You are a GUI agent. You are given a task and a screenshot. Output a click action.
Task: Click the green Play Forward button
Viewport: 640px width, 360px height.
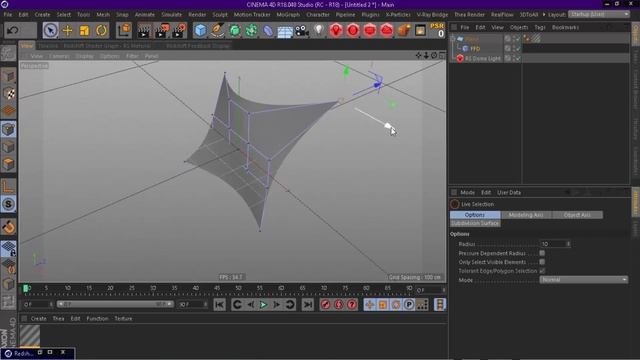click(x=263, y=304)
